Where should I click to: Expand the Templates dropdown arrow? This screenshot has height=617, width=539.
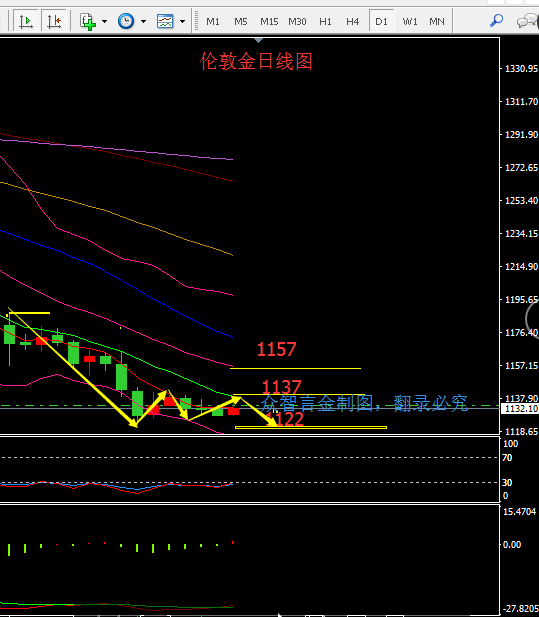tap(183, 21)
